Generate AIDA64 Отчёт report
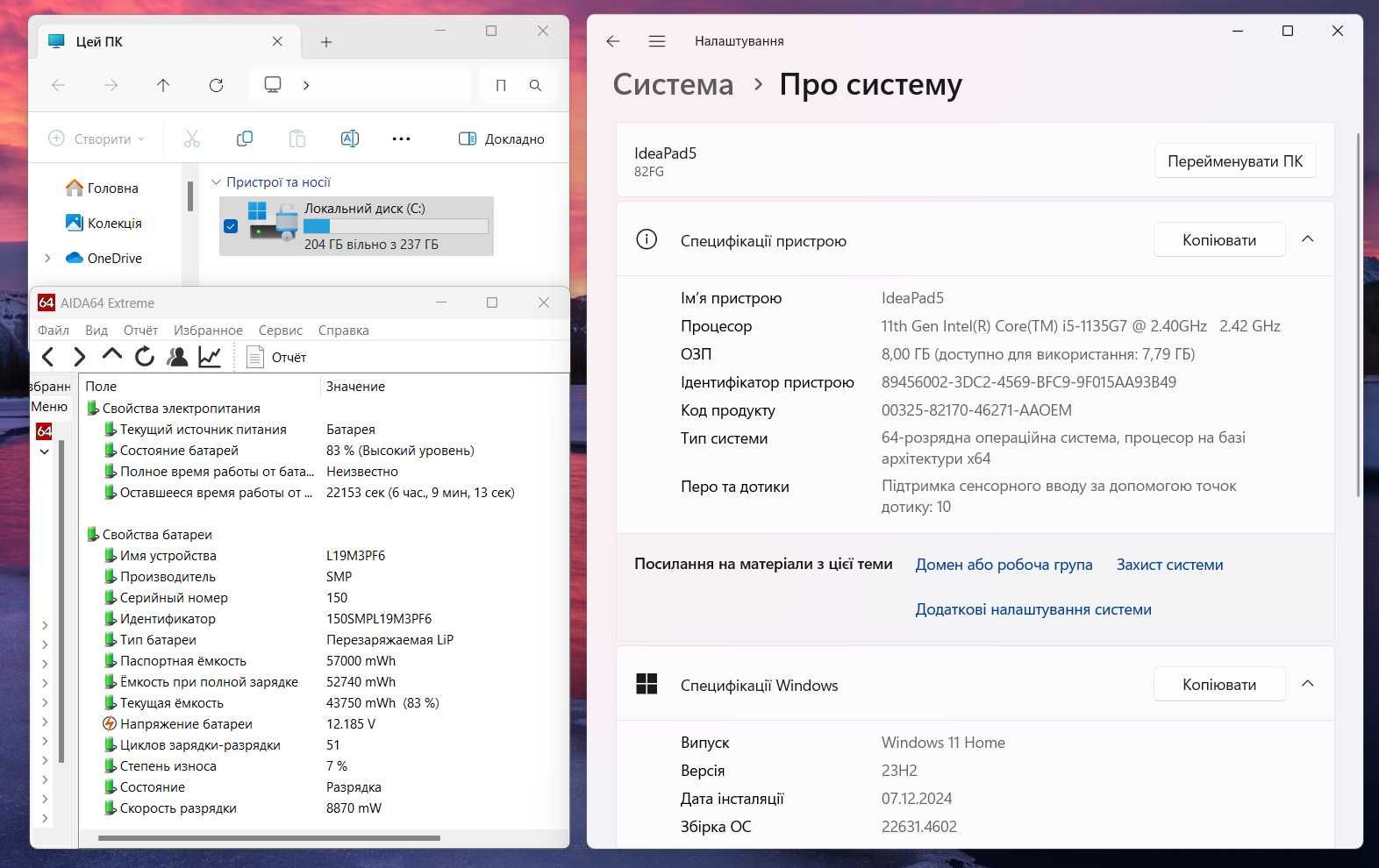The image size is (1379, 868). point(276,357)
